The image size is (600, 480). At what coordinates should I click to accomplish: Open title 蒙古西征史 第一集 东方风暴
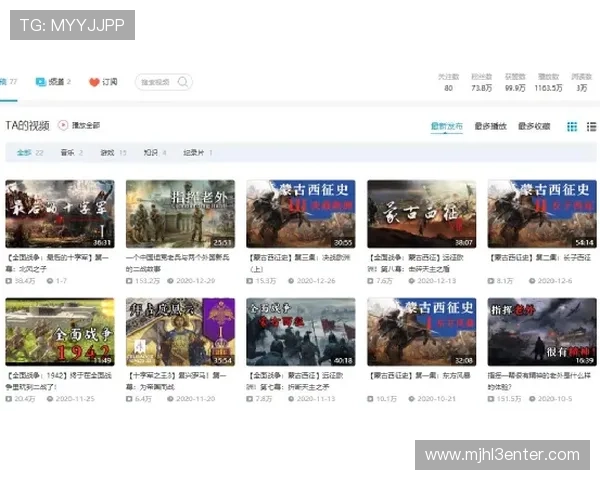pos(419,376)
